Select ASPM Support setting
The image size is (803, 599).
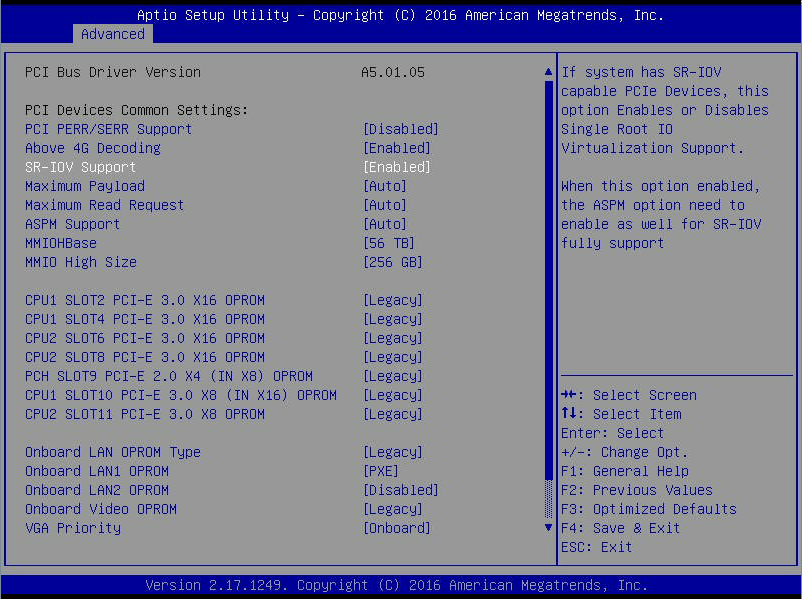72,224
